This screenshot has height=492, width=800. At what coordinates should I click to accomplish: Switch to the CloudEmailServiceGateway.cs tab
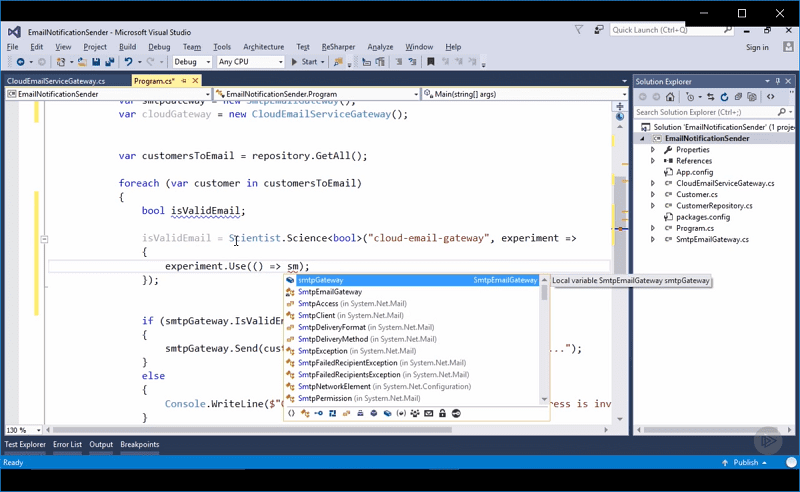tap(56, 81)
